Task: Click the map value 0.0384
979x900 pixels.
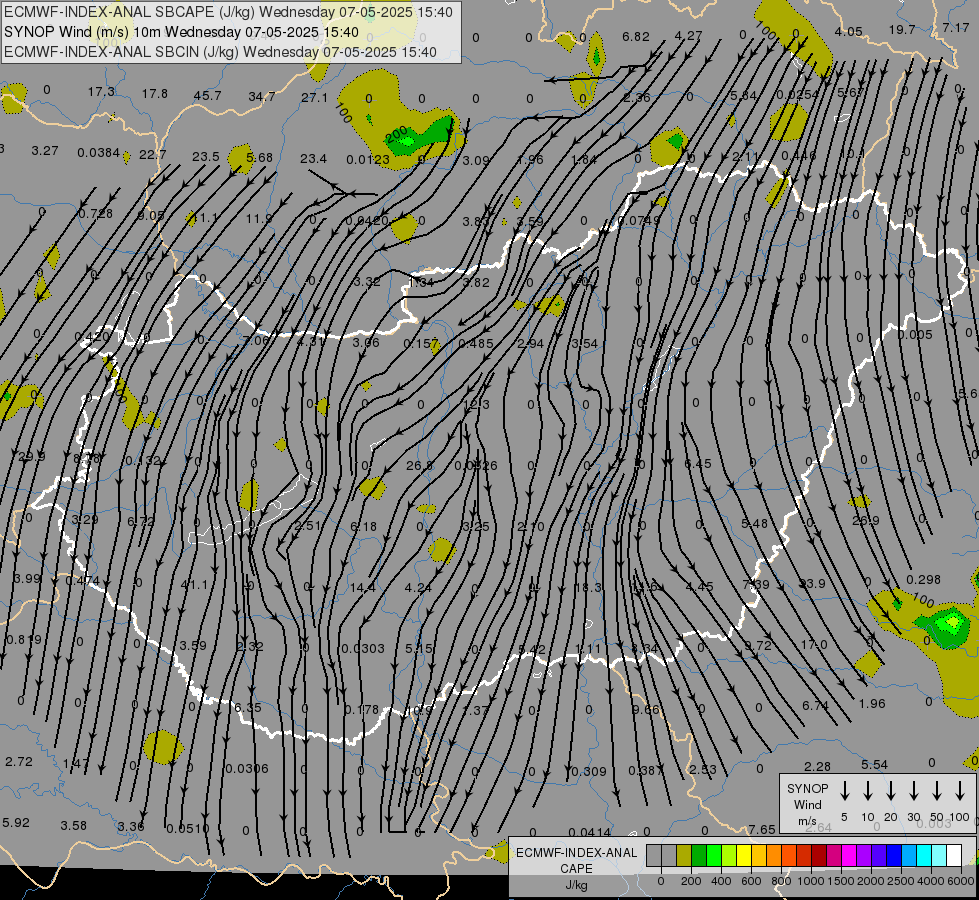Action: [99, 152]
